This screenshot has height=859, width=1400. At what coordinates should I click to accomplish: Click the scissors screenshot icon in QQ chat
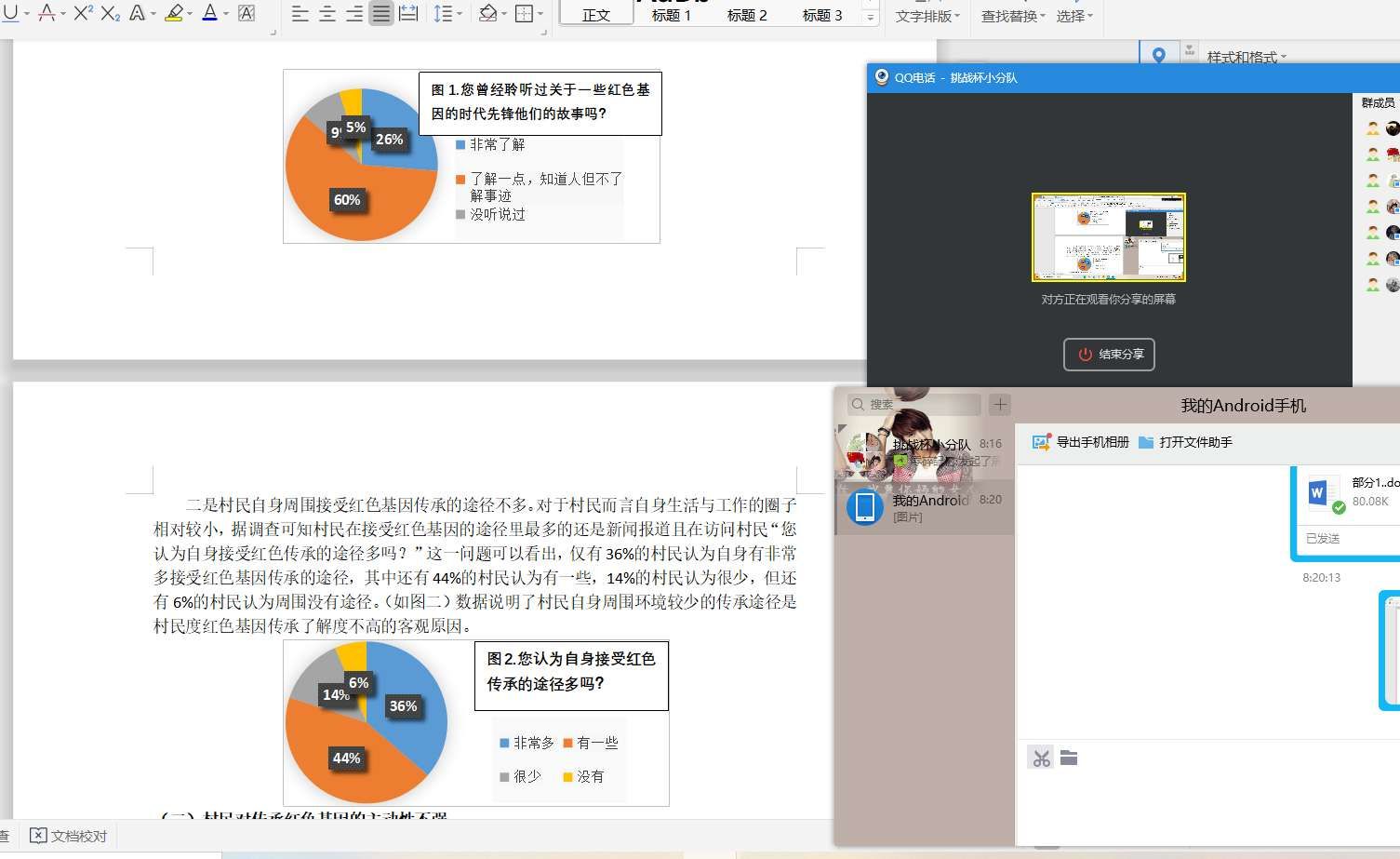[1041, 758]
